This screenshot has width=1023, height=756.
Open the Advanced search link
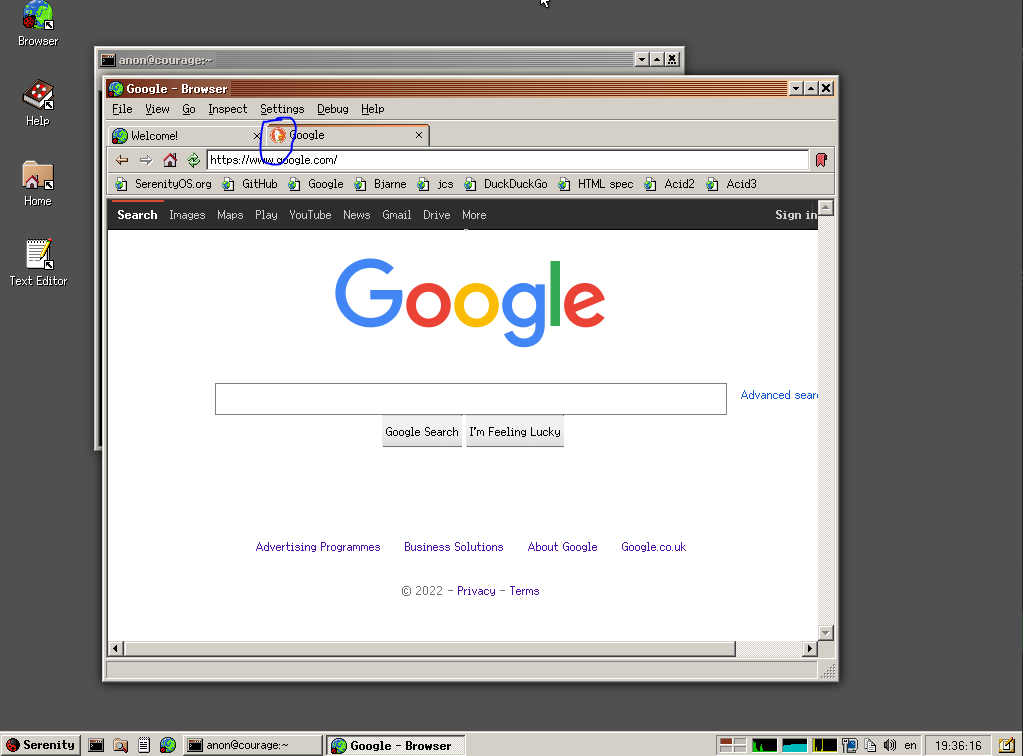pos(779,394)
